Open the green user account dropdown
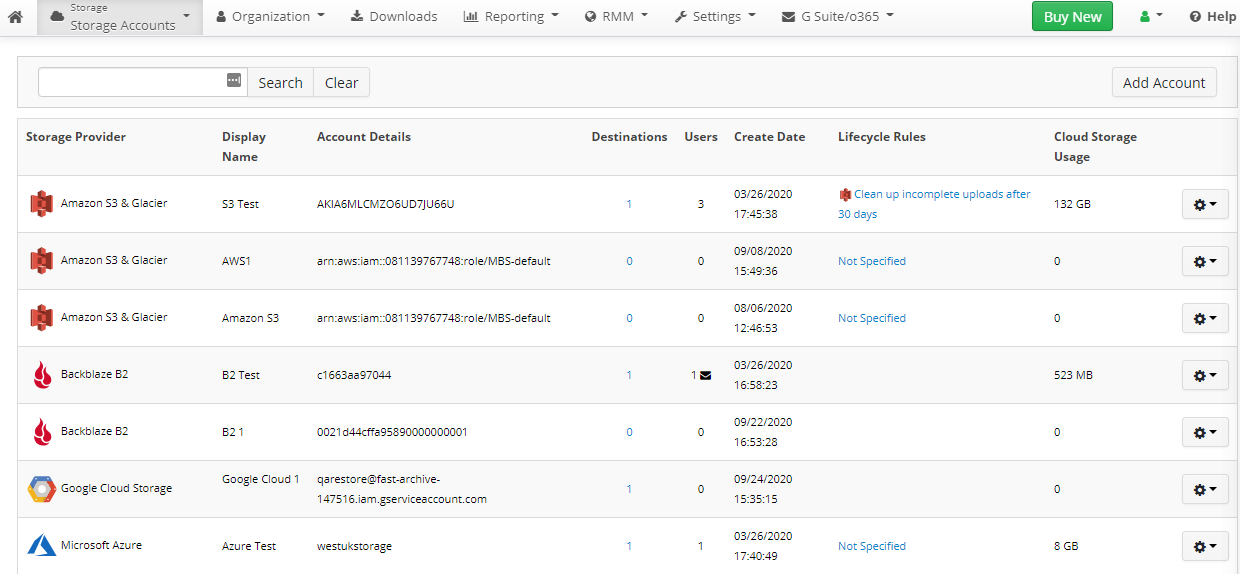 click(1151, 17)
